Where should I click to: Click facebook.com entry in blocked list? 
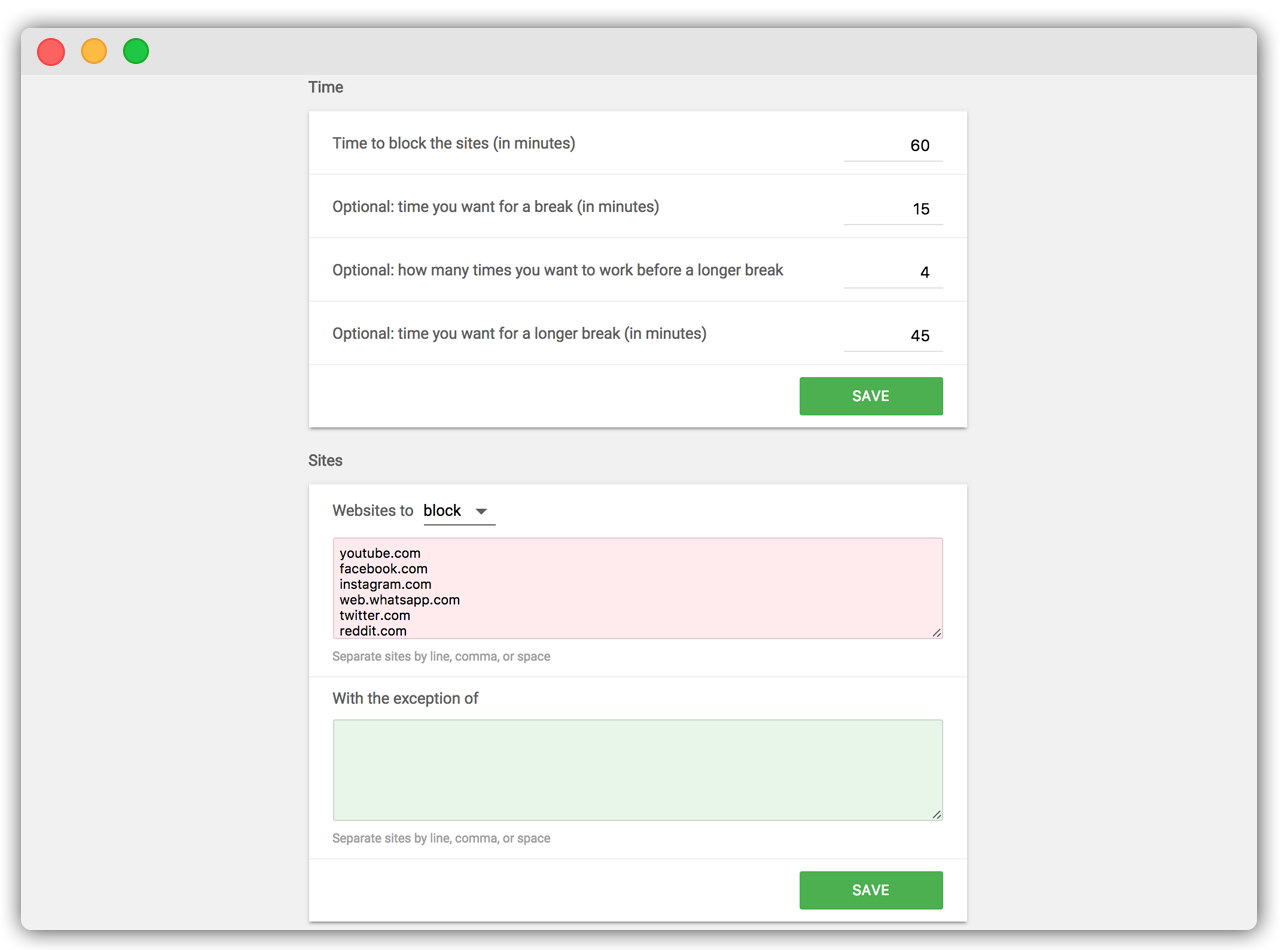pyautogui.click(x=383, y=569)
